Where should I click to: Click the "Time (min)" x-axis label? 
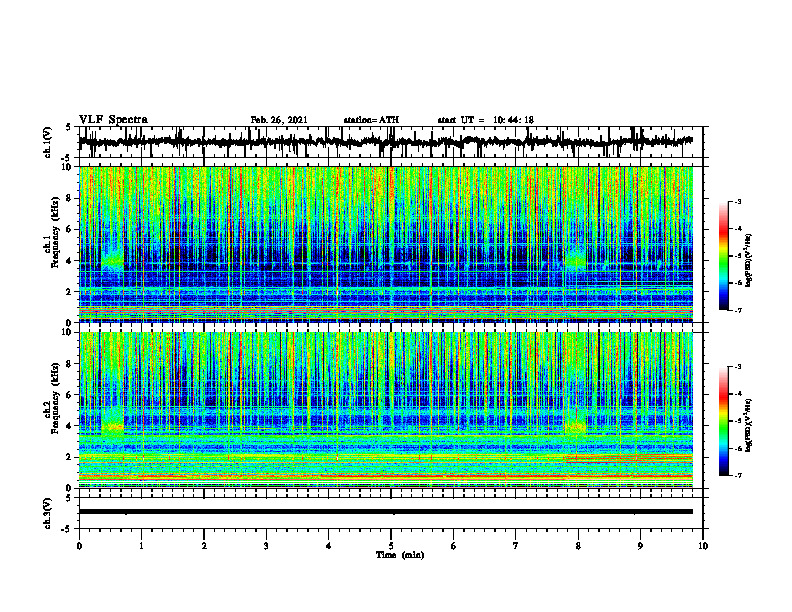coord(400,555)
